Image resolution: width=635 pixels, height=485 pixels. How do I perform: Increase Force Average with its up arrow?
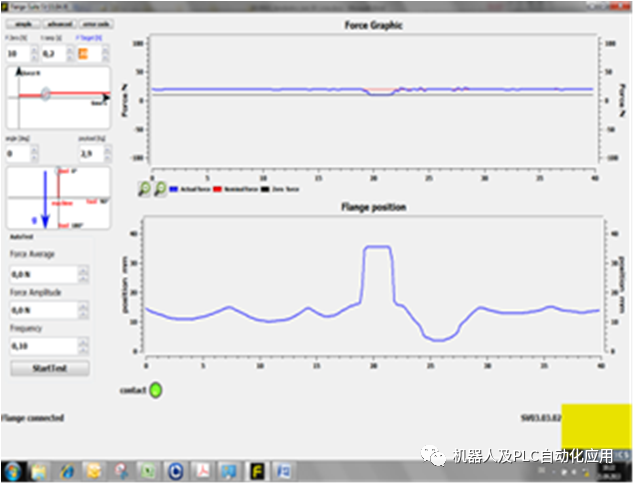click(83, 270)
